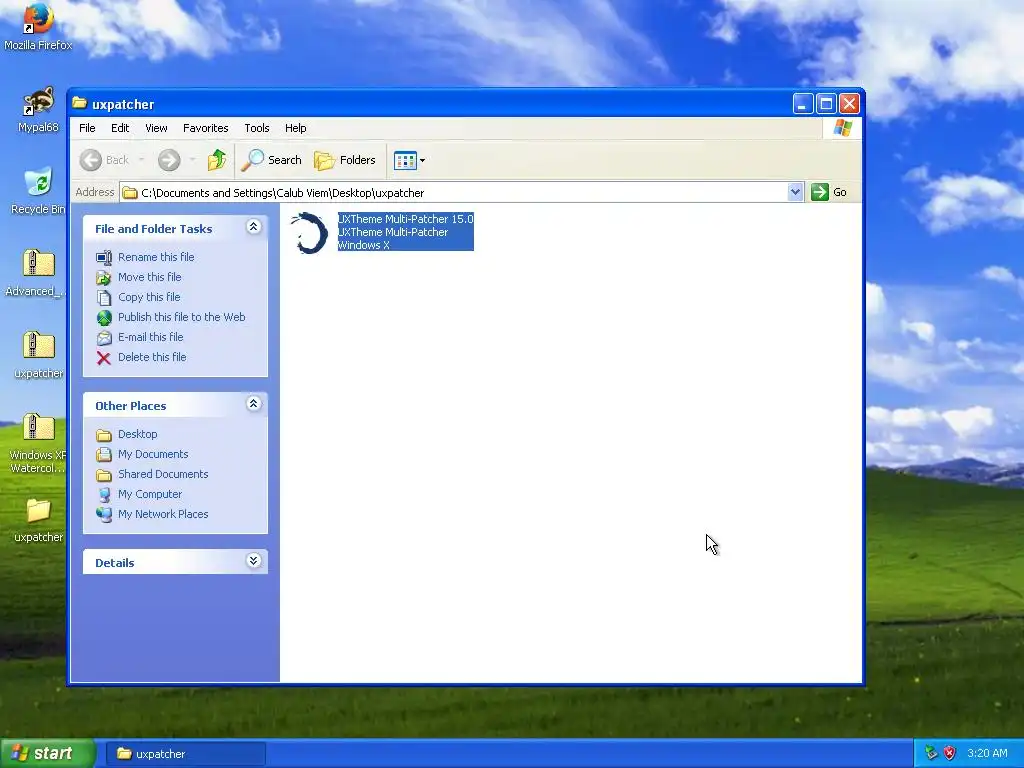Click the Move file icon
This screenshot has height=768, width=1024.
tap(104, 278)
